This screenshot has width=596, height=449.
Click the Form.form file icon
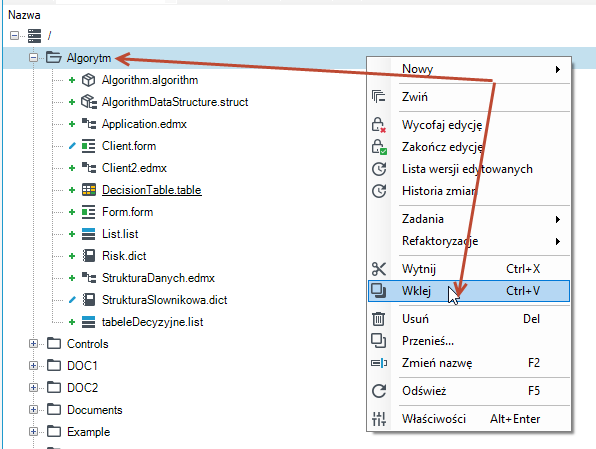point(89,212)
